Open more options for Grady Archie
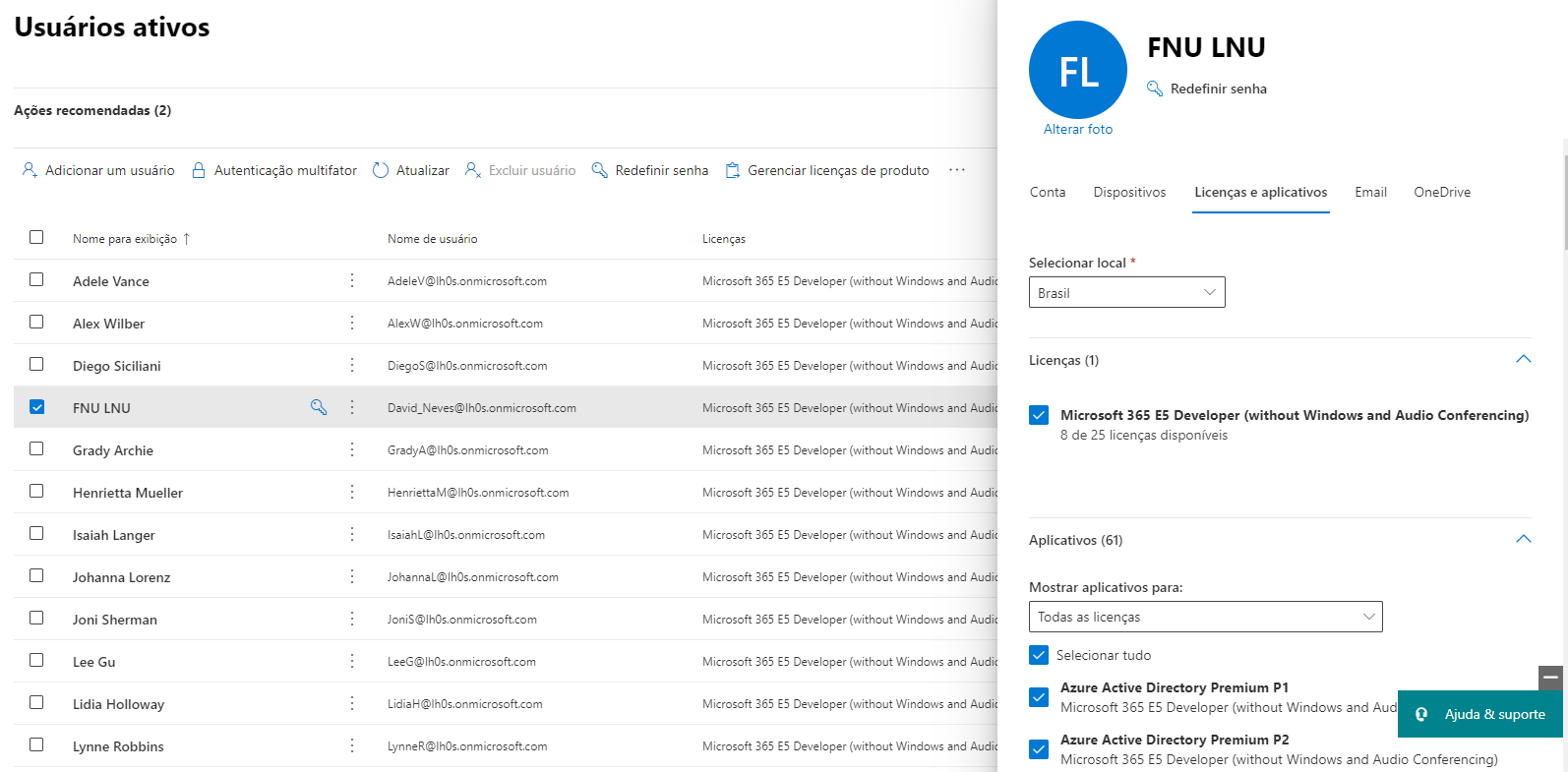 tap(352, 449)
